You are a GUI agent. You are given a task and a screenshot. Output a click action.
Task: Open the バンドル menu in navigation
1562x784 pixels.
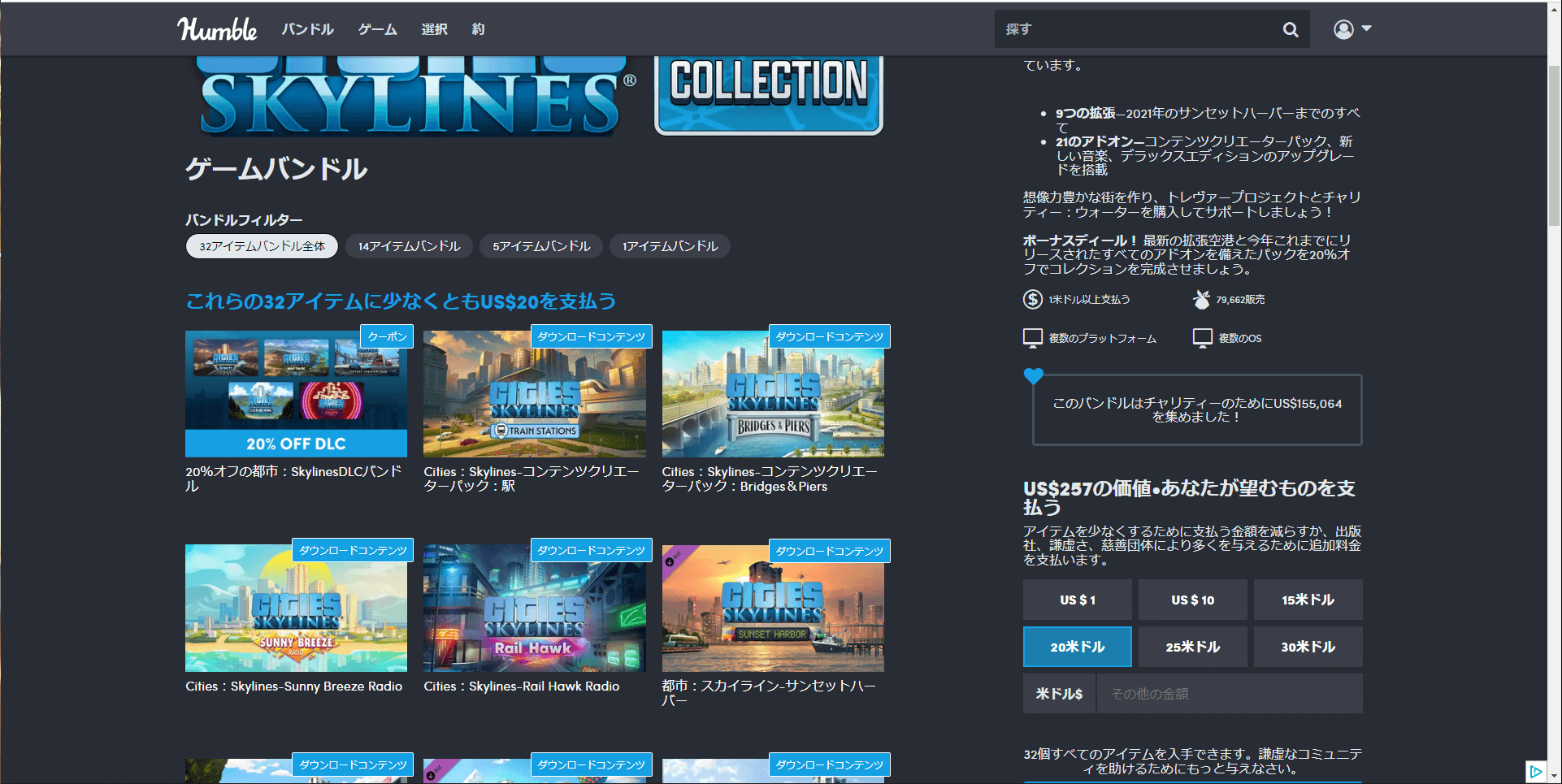pos(307,29)
